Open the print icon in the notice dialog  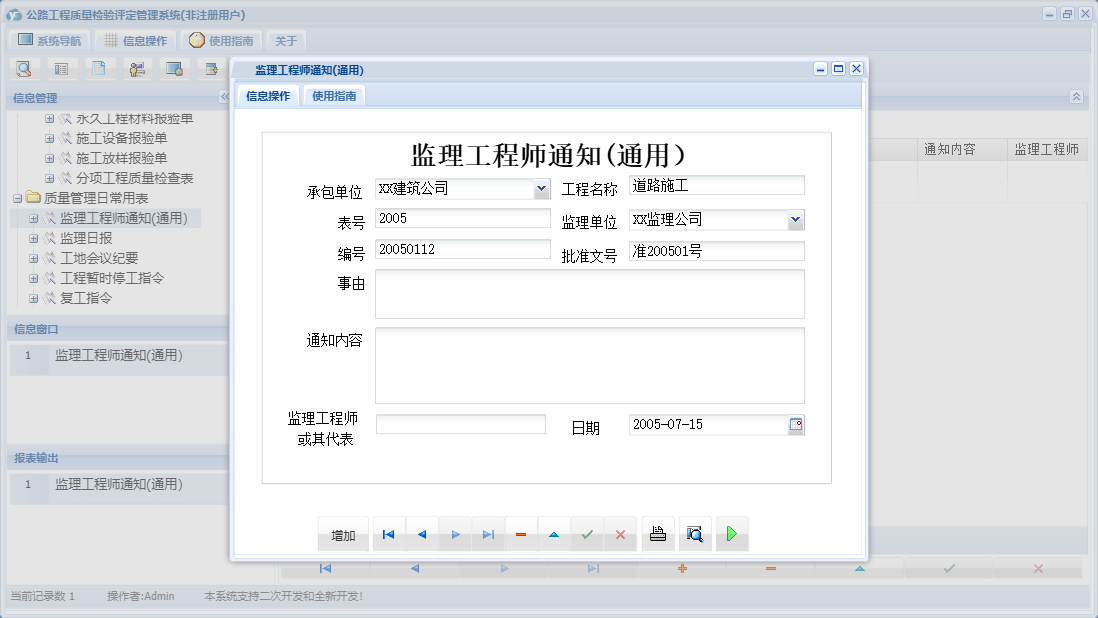(x=658, y=534)
